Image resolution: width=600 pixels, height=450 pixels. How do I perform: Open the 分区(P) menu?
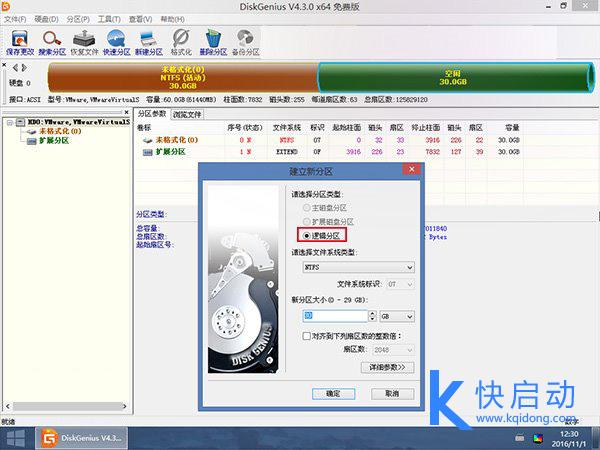tap(78, 19)
